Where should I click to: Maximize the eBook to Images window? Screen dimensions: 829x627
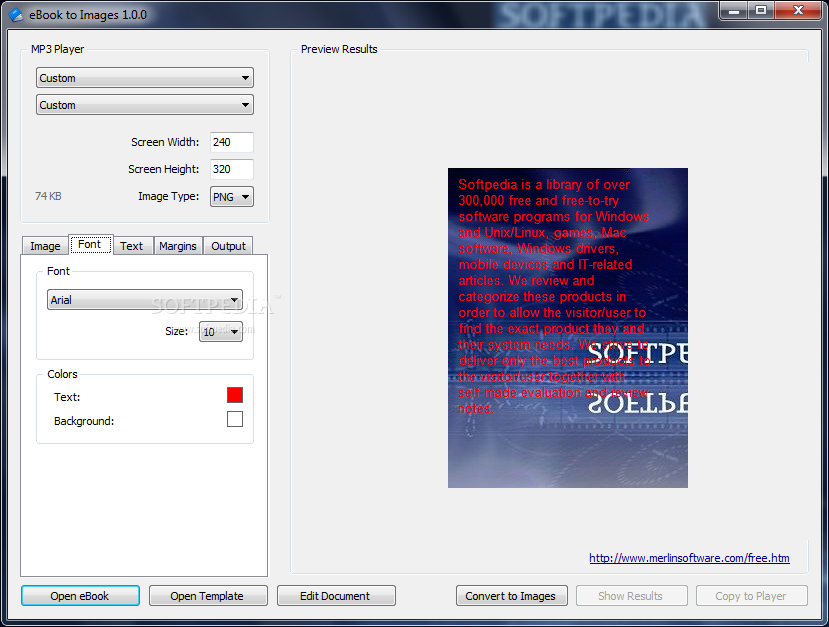pos(761,10)
